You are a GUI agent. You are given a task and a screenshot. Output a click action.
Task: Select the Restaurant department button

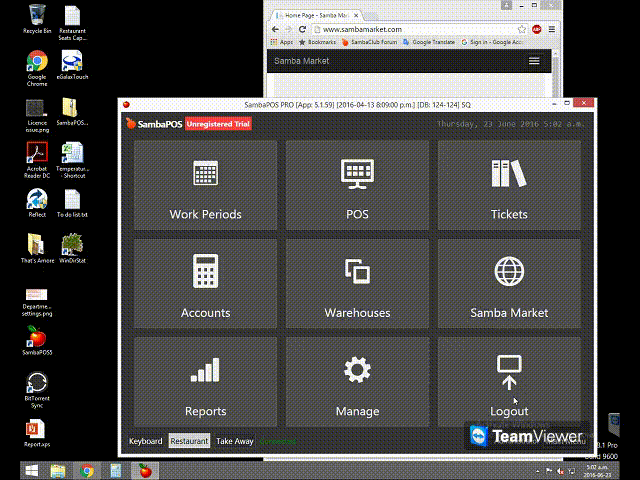189,441
